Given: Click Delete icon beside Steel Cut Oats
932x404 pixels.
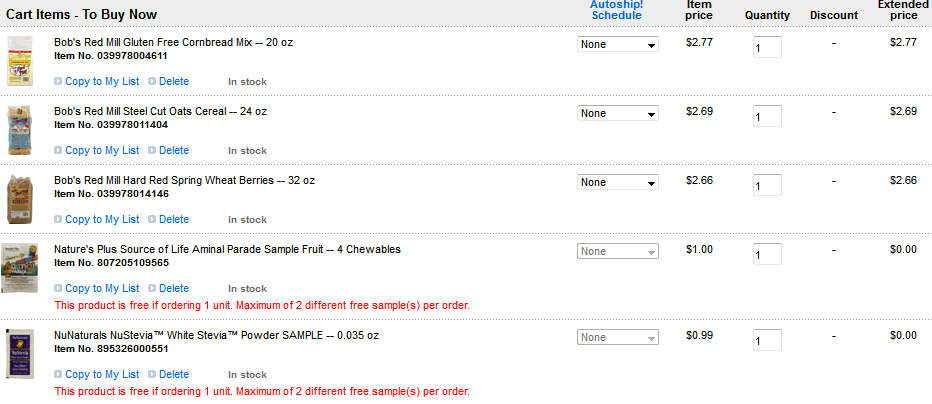Looking at the screenshot, I should [152, 151].
